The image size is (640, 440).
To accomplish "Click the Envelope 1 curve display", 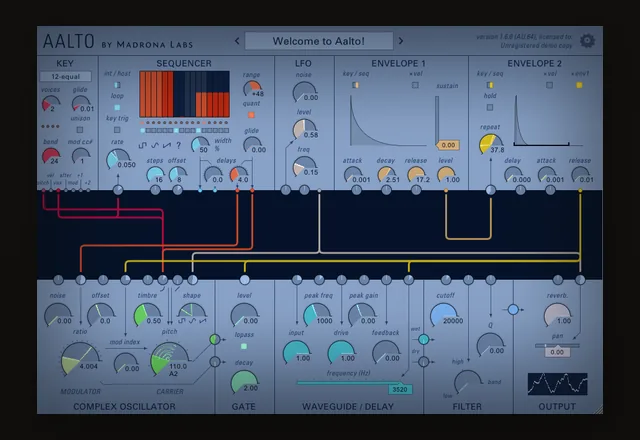I will tap(389, 121).
